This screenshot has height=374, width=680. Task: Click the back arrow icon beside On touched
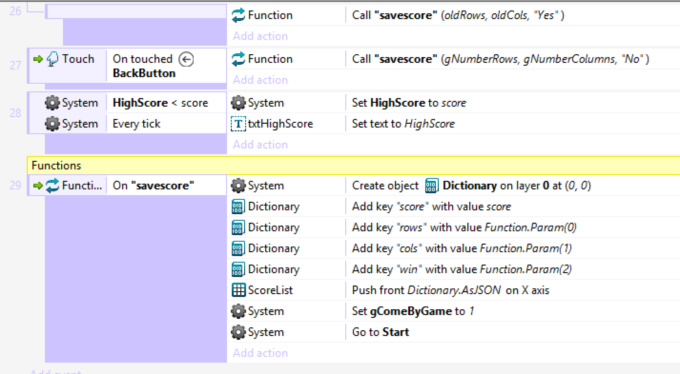tap(186, 59)
